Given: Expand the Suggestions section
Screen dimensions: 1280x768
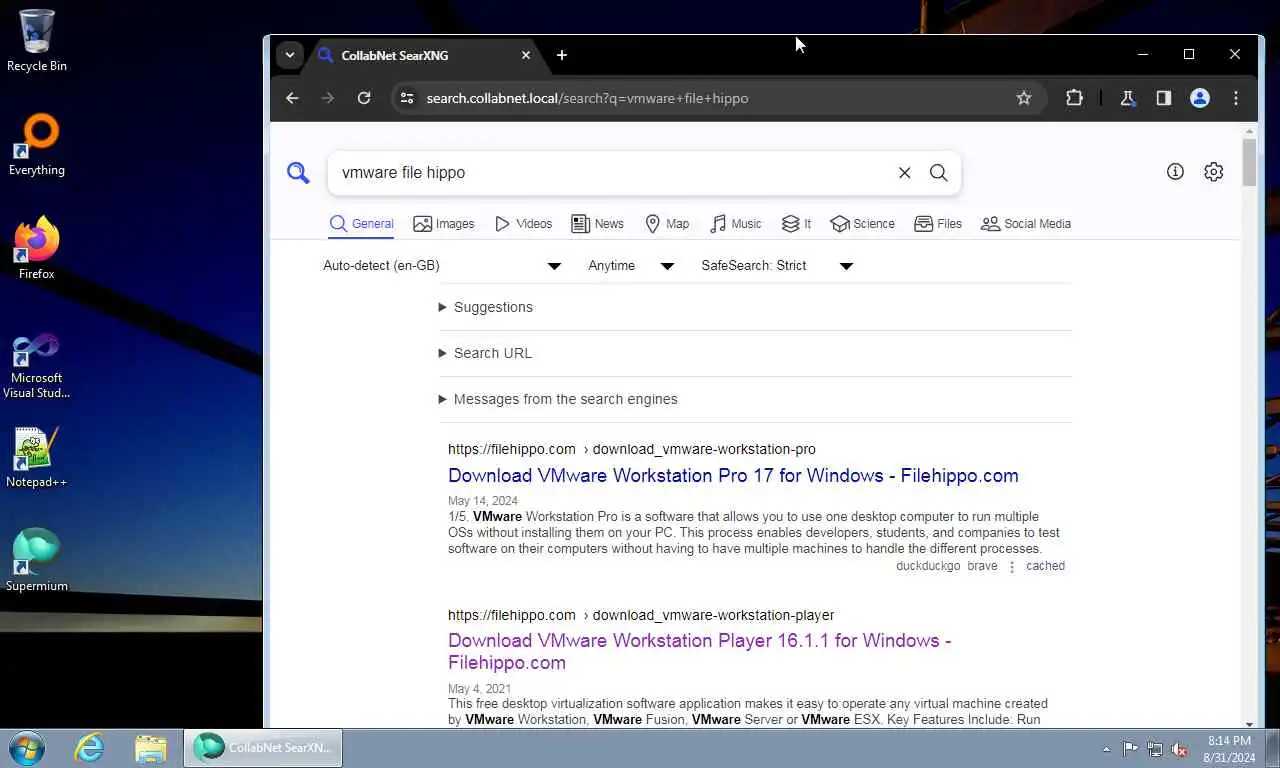Looking at the screenshot, I should [x=486, y=307].
